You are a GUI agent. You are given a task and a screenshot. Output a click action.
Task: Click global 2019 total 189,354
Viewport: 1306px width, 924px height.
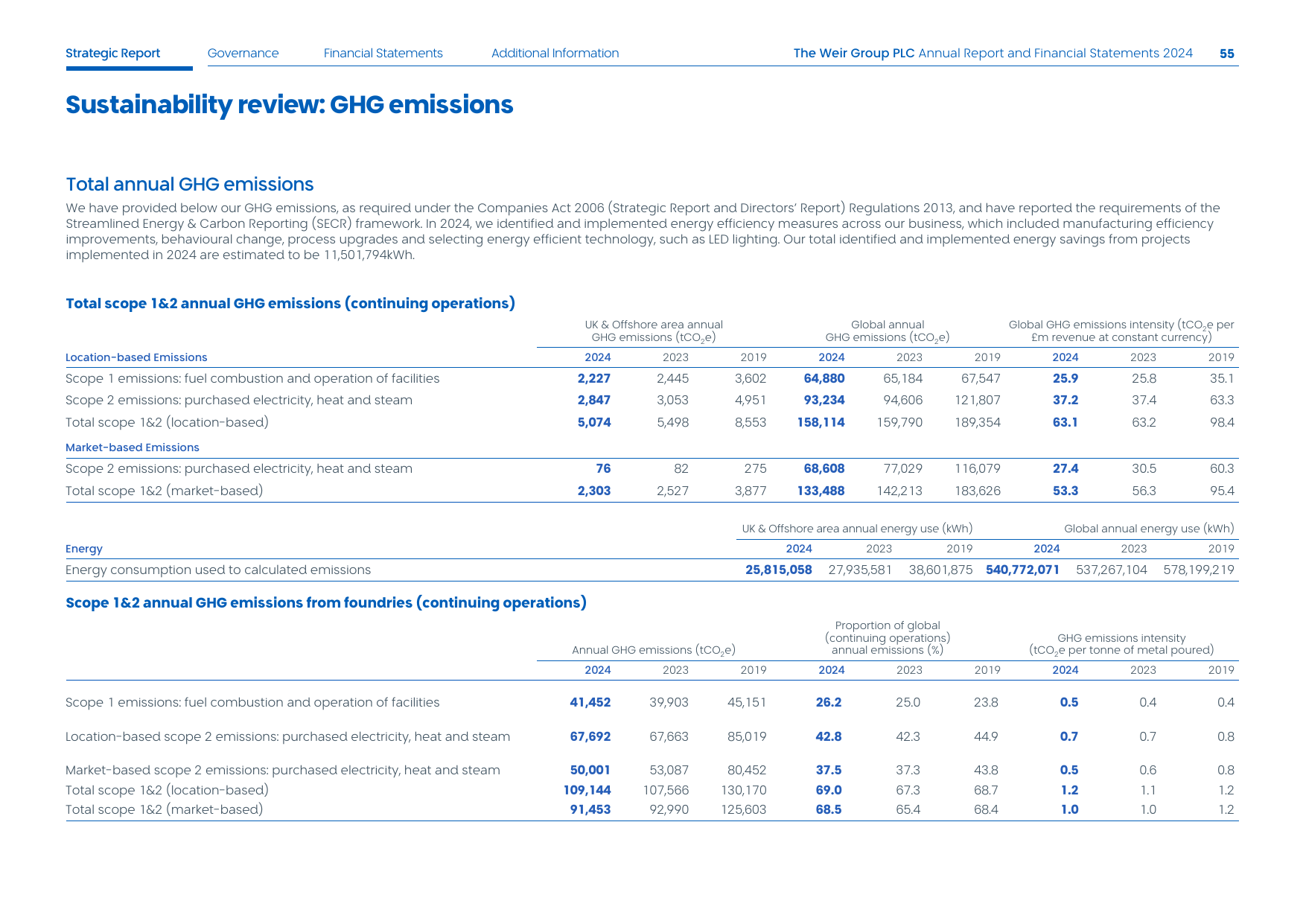click(978, 422)
